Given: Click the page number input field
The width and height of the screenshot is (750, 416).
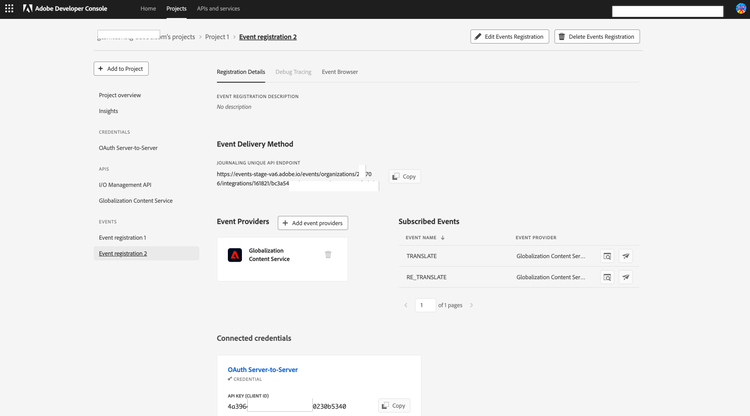Looking at the screenshot, I should pyautogui.click(x=425, y=305).
